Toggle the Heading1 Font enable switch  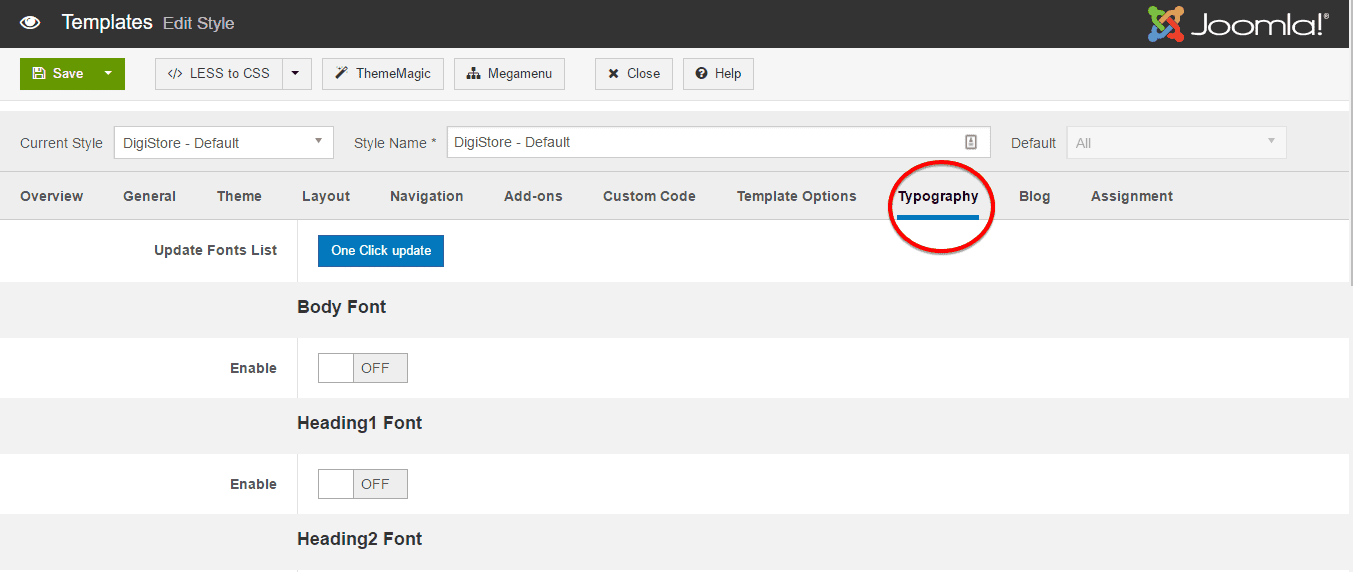[362, 484]
